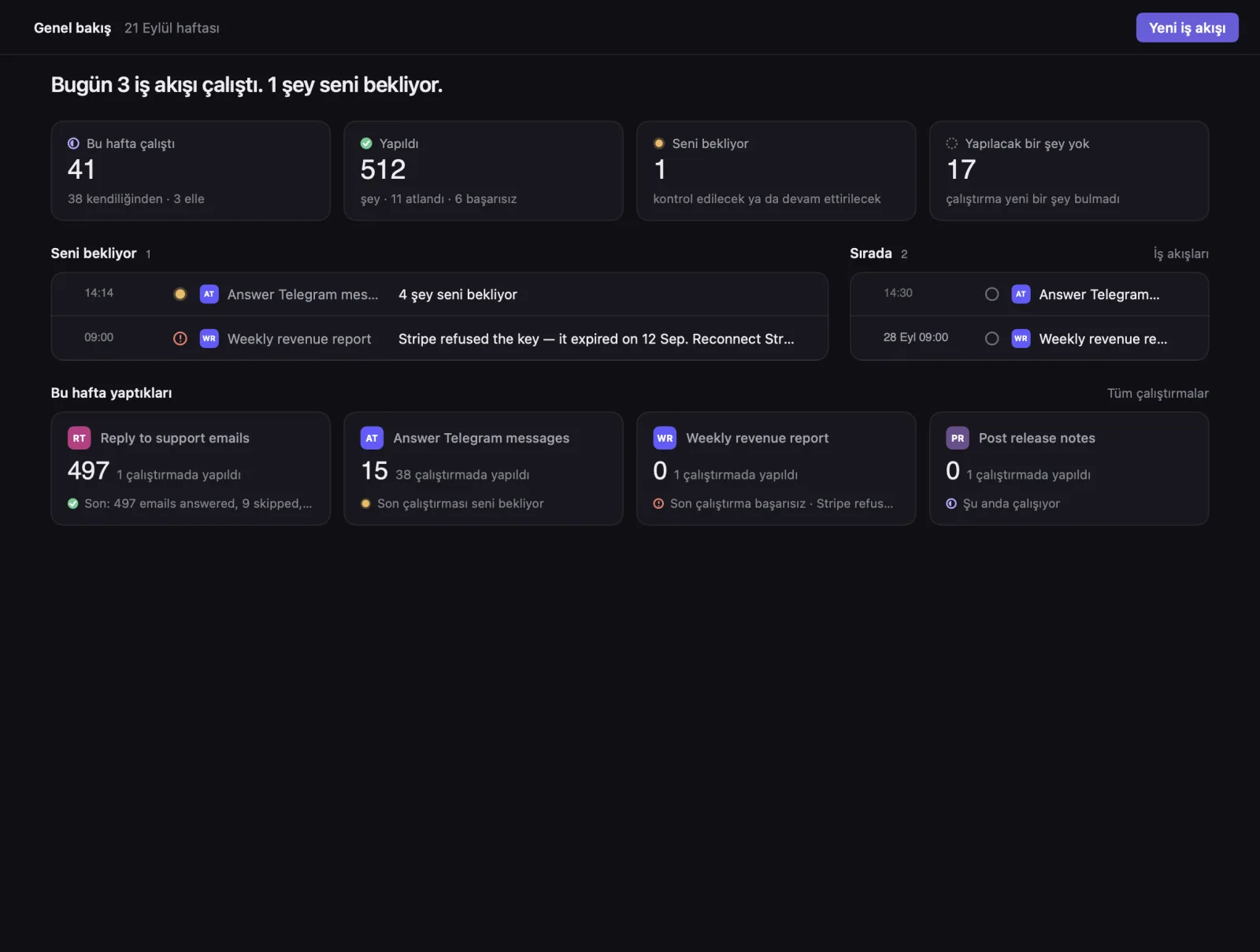Viewport: 1260px width, 952px height.
Task: Select Weekly revenue report in waiting list
Action: (x=299, y=339)
